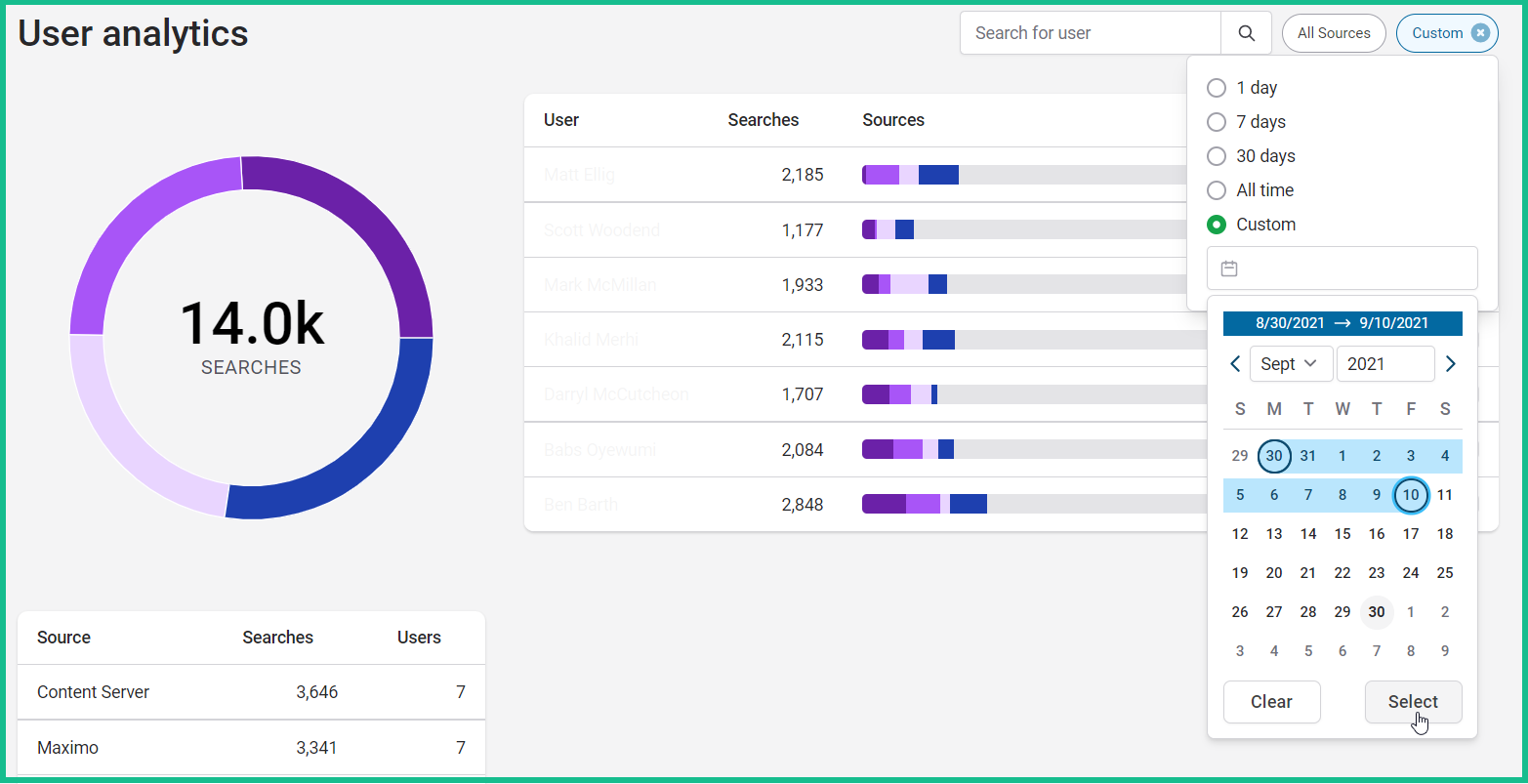Image resolution: width=1528 pixels, height=784 pixels.
Task: Click the 2021 year field
Action: 1385,363
